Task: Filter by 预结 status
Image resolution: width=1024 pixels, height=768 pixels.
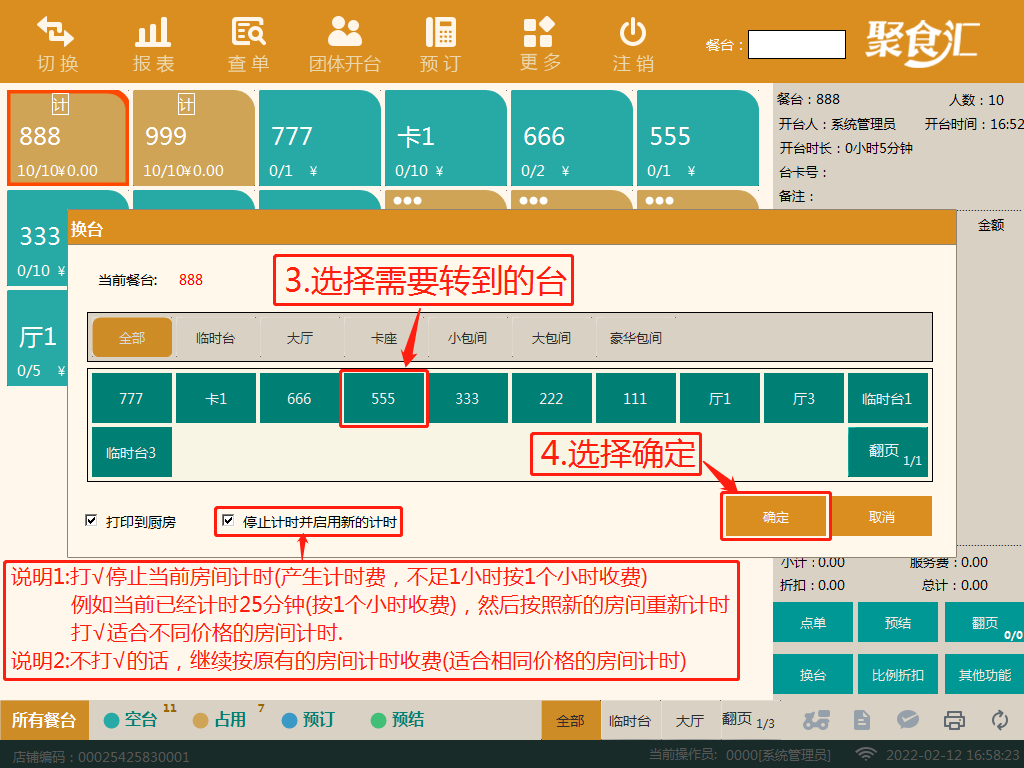Action: [x=398, y=720]
